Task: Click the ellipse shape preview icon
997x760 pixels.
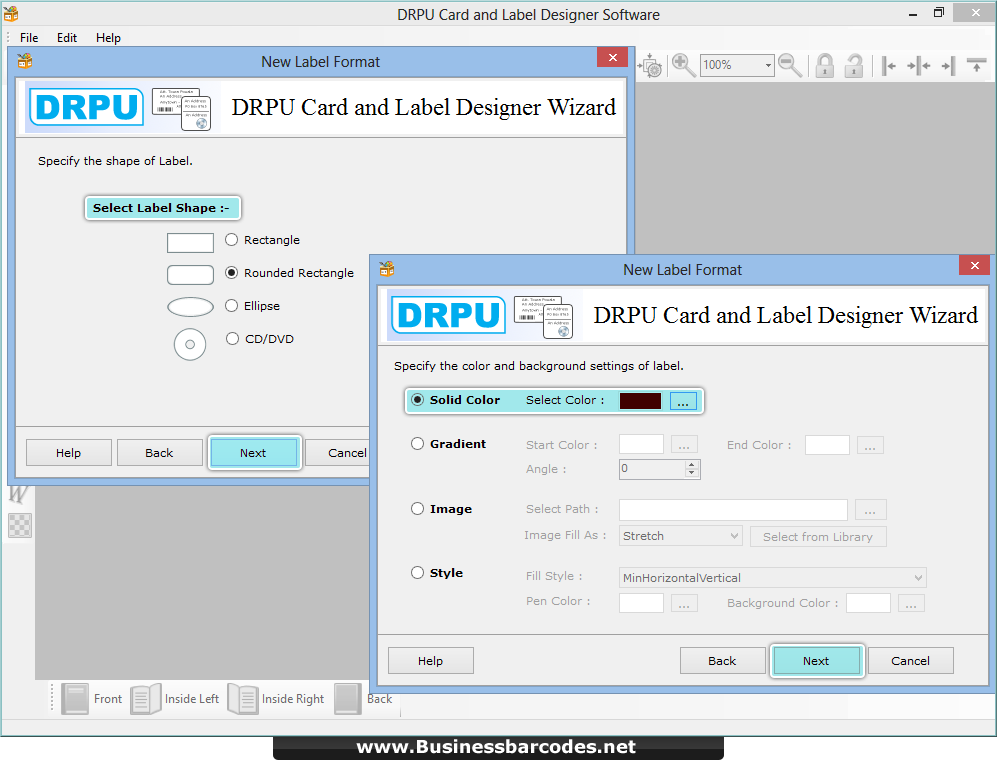Action: (190, 307)
